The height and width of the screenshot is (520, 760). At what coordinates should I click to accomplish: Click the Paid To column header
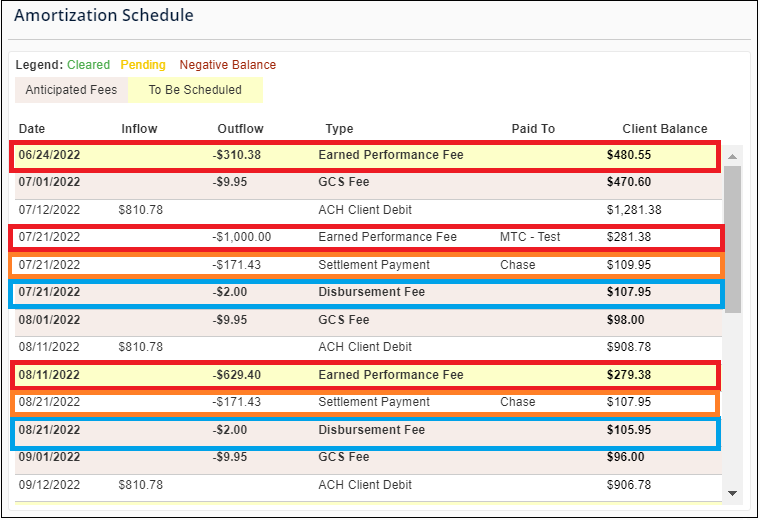click(533, 129)
